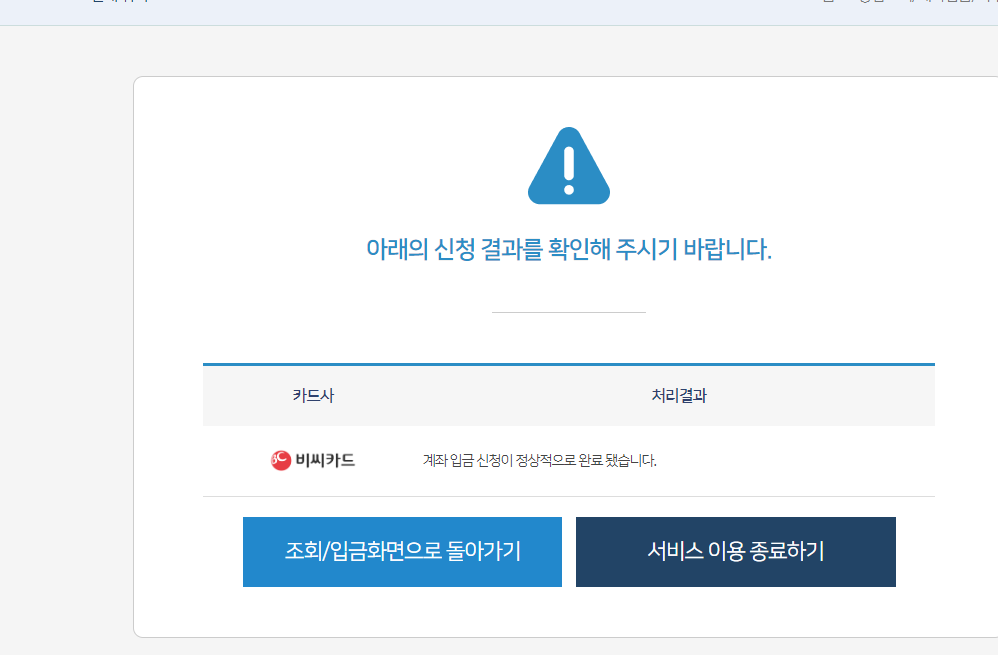The image size is (998, 655).
Task: Click the blue warning triangle icon
Action: coord(569,165)
